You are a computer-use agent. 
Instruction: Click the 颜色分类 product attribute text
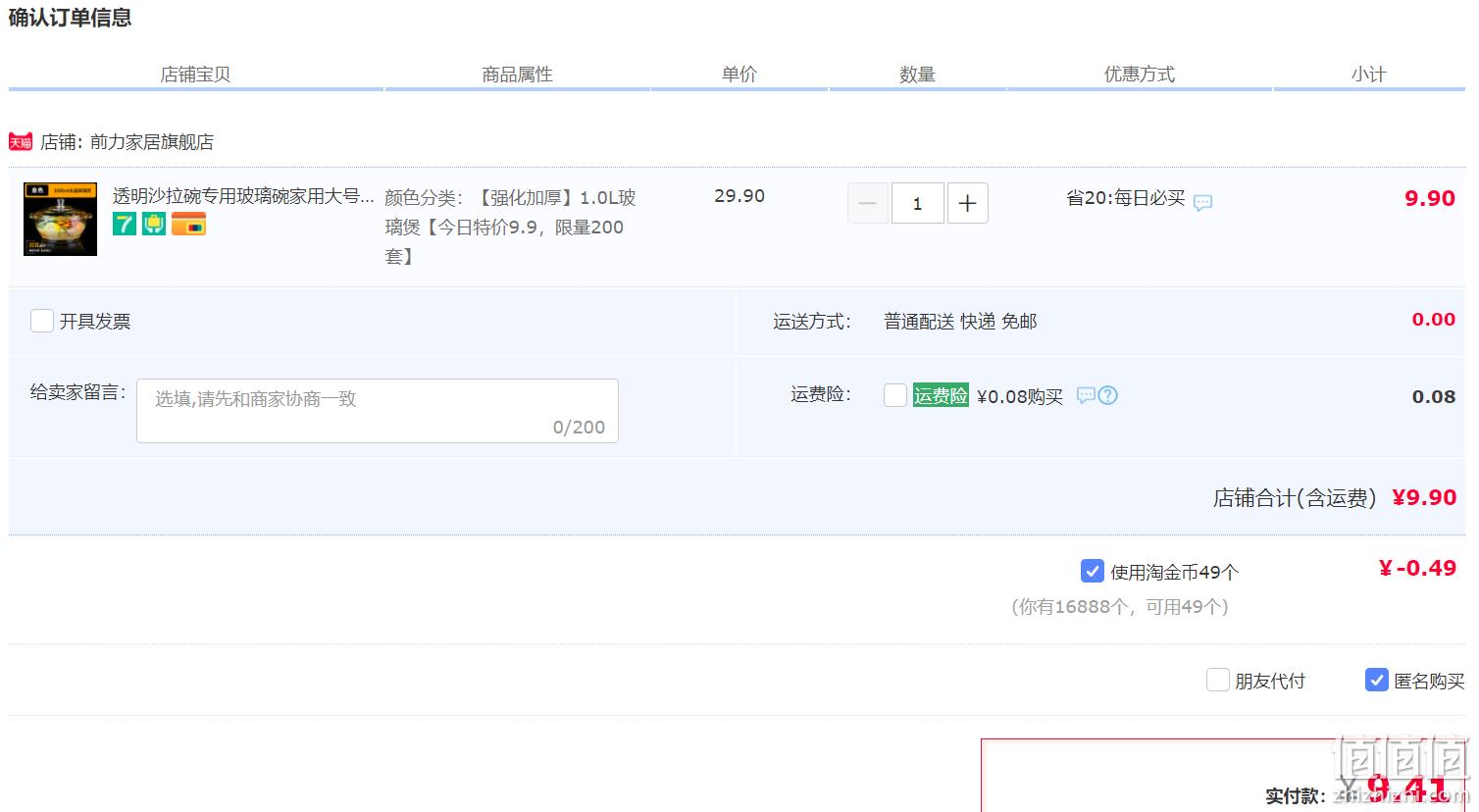(x=510, y=227)
